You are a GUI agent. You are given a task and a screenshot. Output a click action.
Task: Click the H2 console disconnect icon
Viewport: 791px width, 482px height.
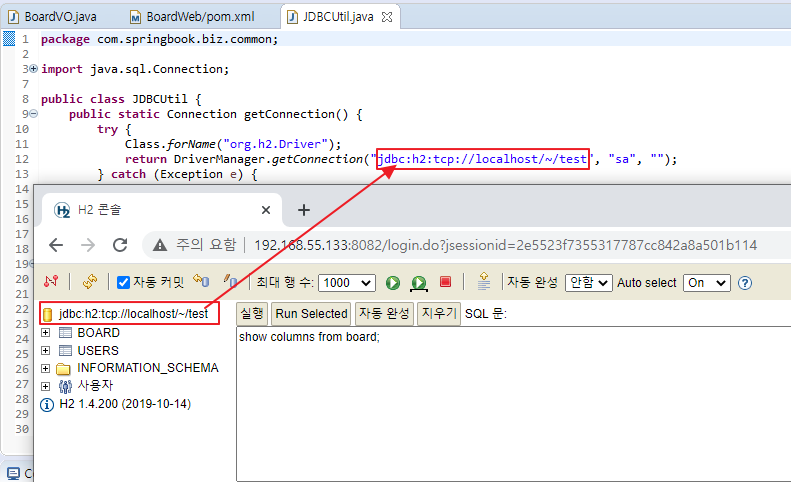pyautogui.click(x=51, y=281)
